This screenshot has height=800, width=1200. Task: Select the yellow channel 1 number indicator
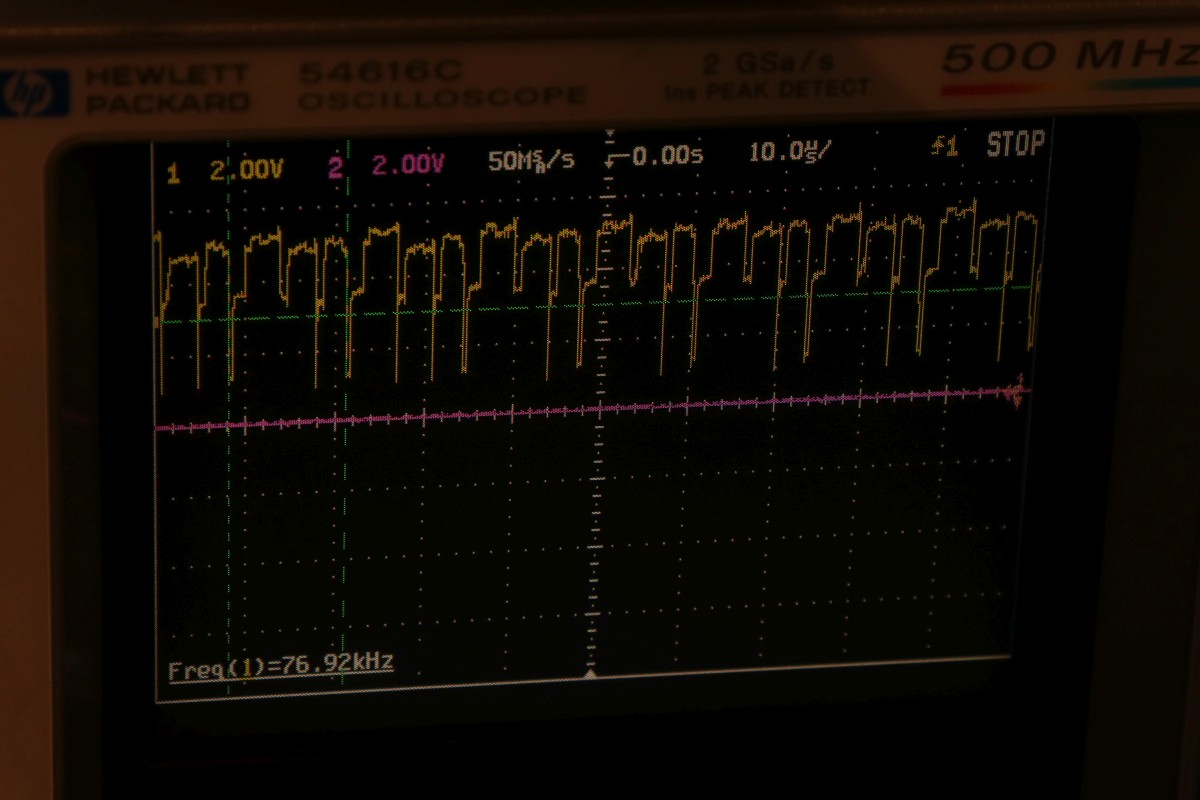click(174, 174)
